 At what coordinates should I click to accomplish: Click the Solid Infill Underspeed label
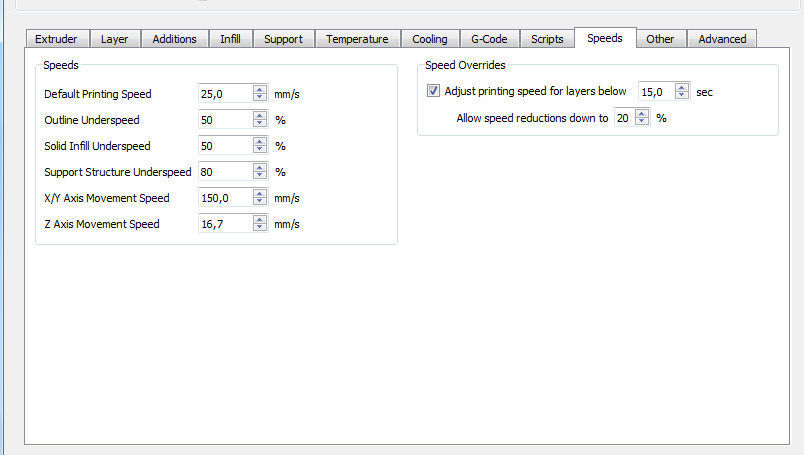pyautogui.click(x=97, y=146)
